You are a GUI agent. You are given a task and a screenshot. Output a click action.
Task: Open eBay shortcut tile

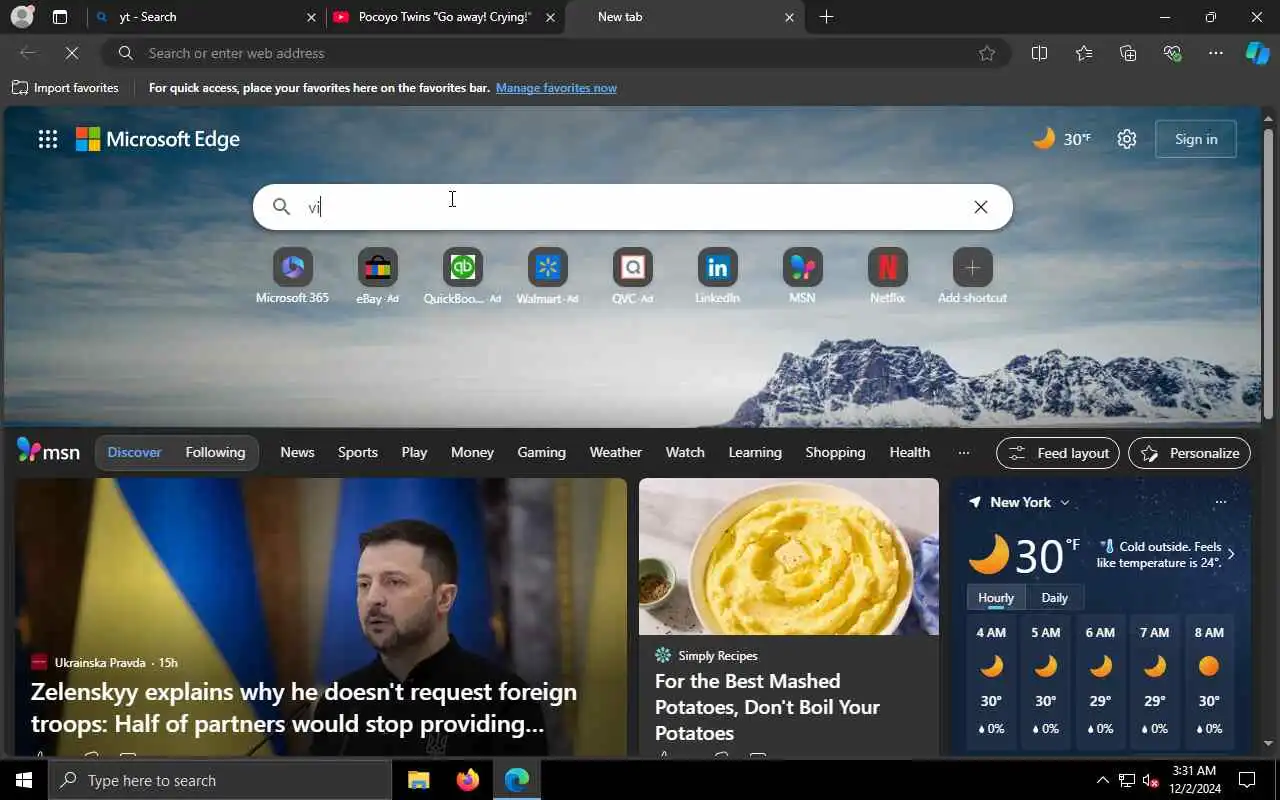[377, 276]
